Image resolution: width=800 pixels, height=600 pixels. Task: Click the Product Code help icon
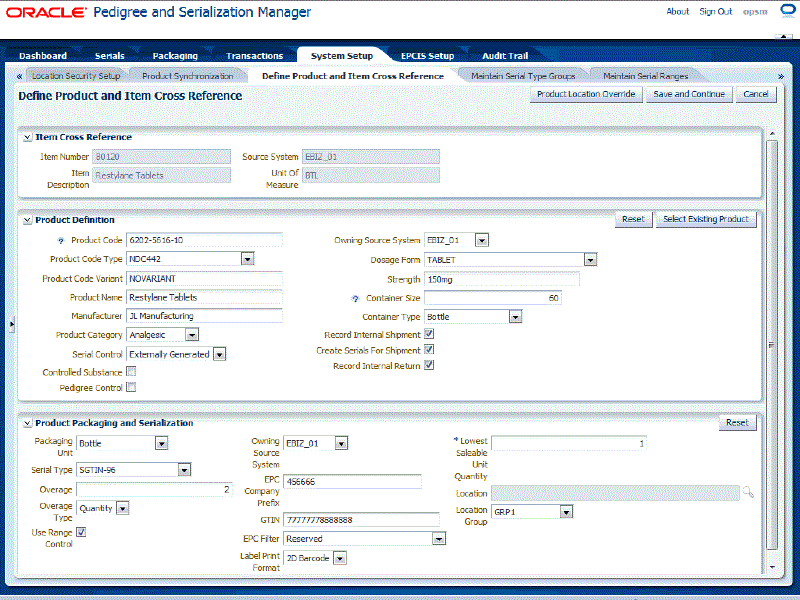(61, 241)
